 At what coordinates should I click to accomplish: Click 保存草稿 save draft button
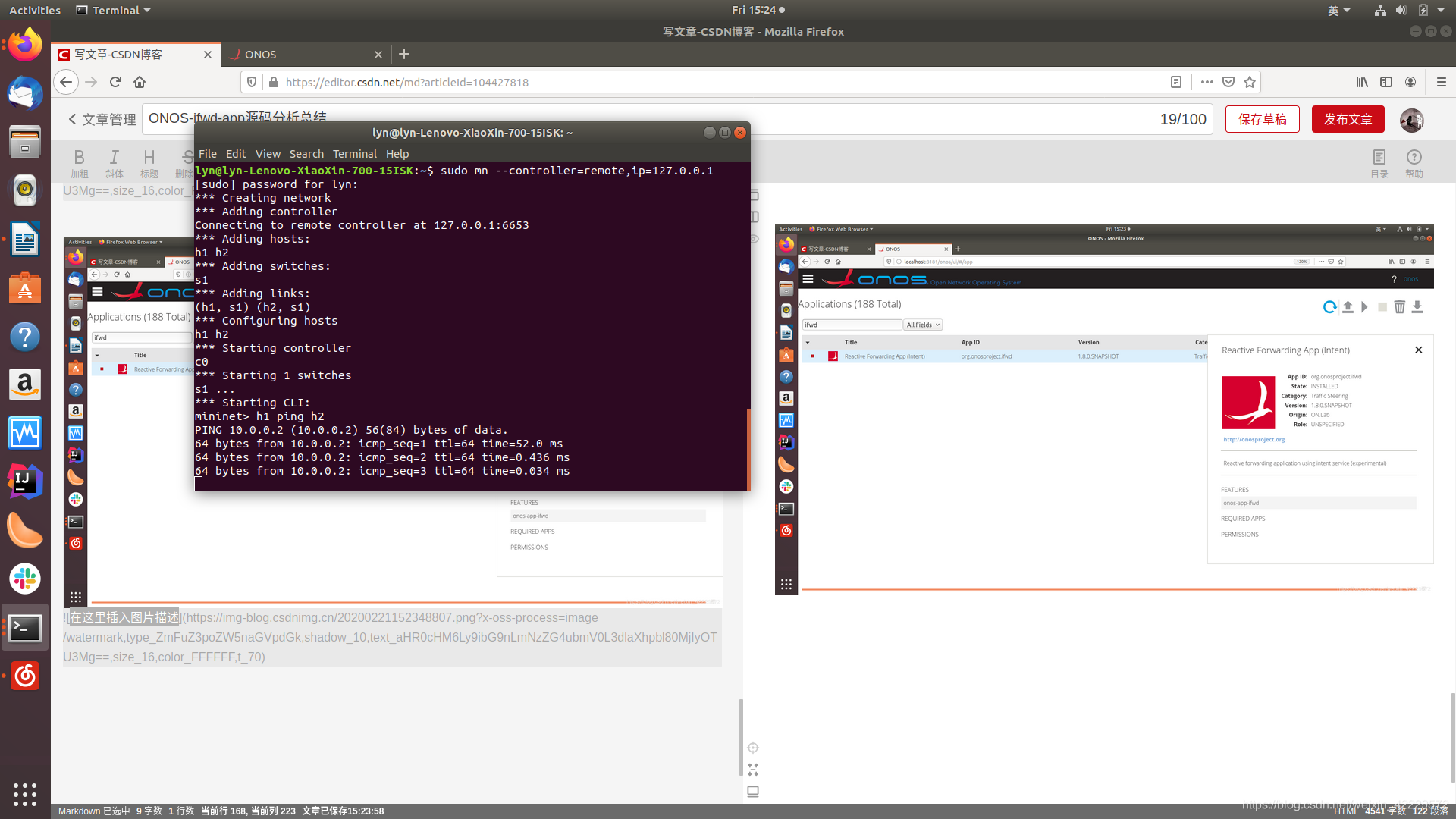(x=1263, y=119)
